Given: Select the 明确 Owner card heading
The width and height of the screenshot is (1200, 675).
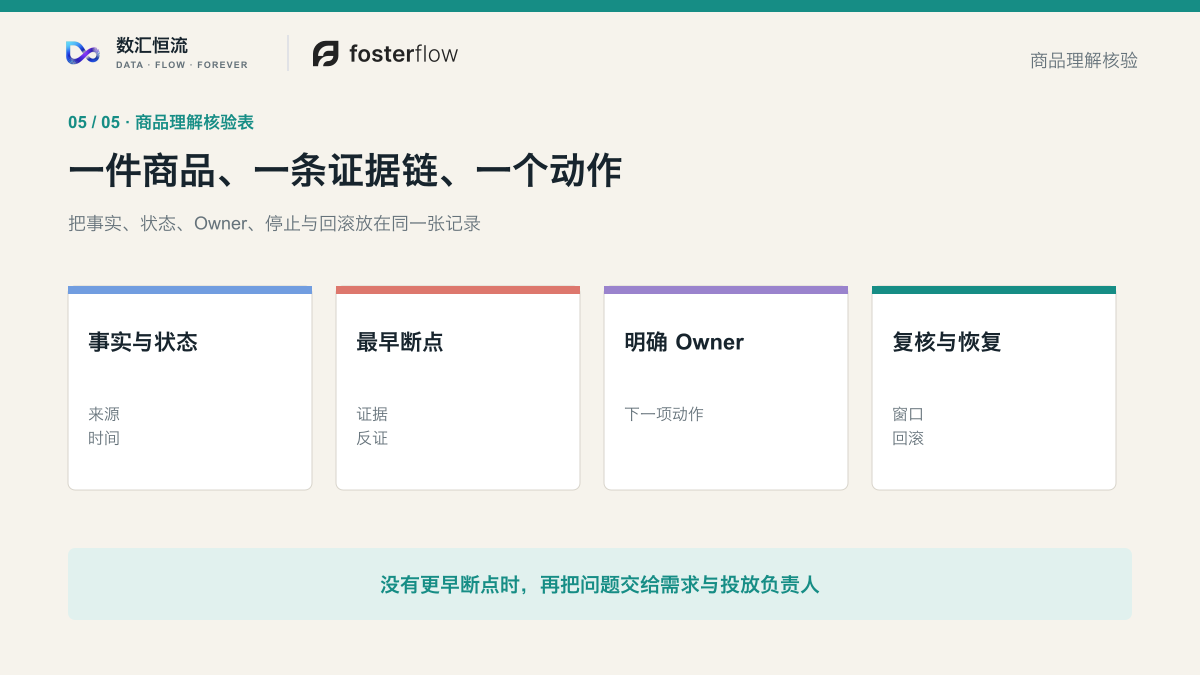Looking at the screenshot, I should tap(684, 342).
